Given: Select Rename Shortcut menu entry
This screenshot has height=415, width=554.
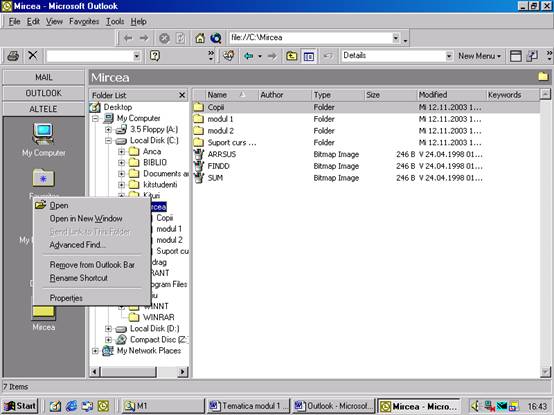Looking at the screenshot, I should [x=92, y=278].
